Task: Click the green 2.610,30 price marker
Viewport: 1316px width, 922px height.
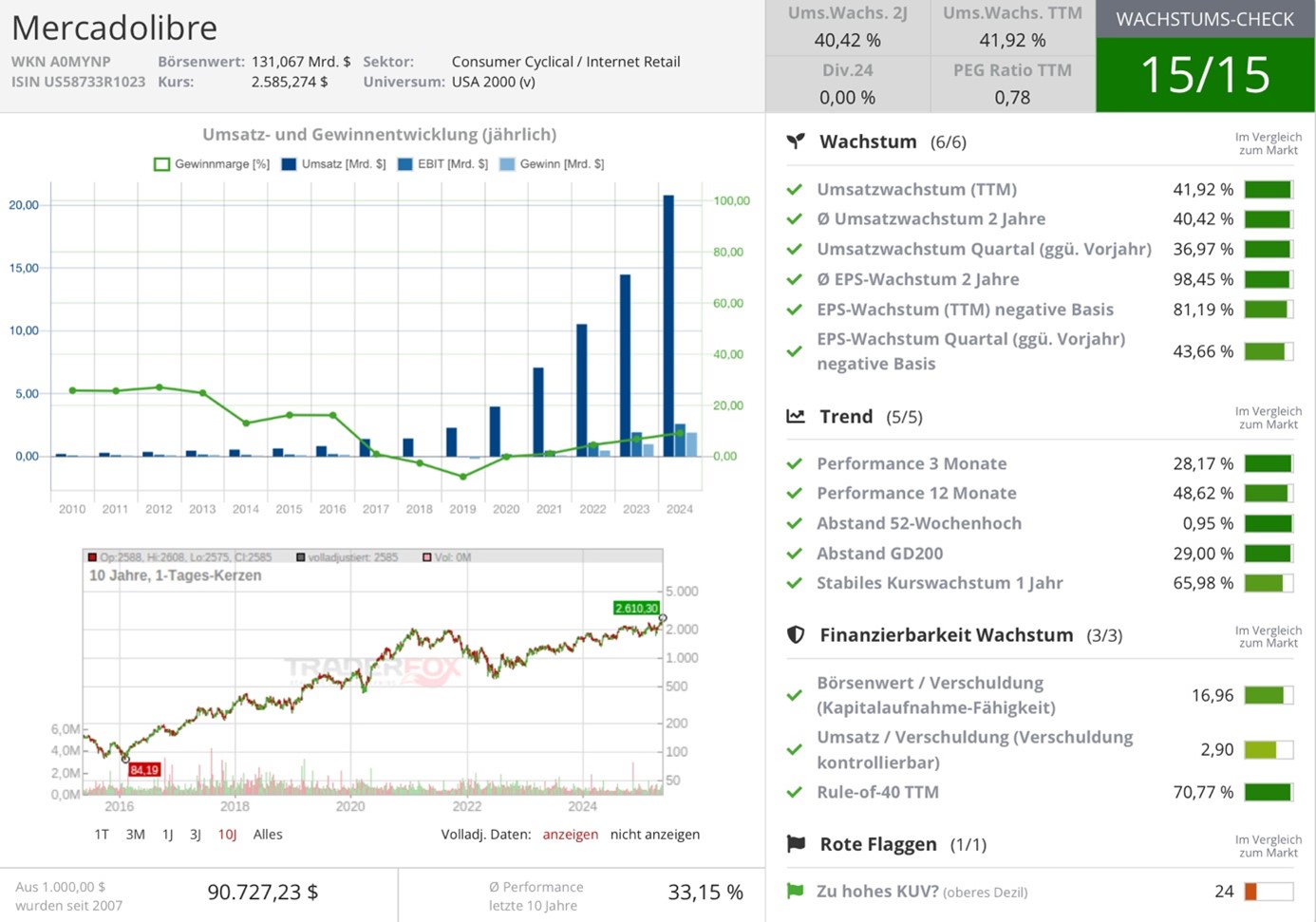Action: 636,608
